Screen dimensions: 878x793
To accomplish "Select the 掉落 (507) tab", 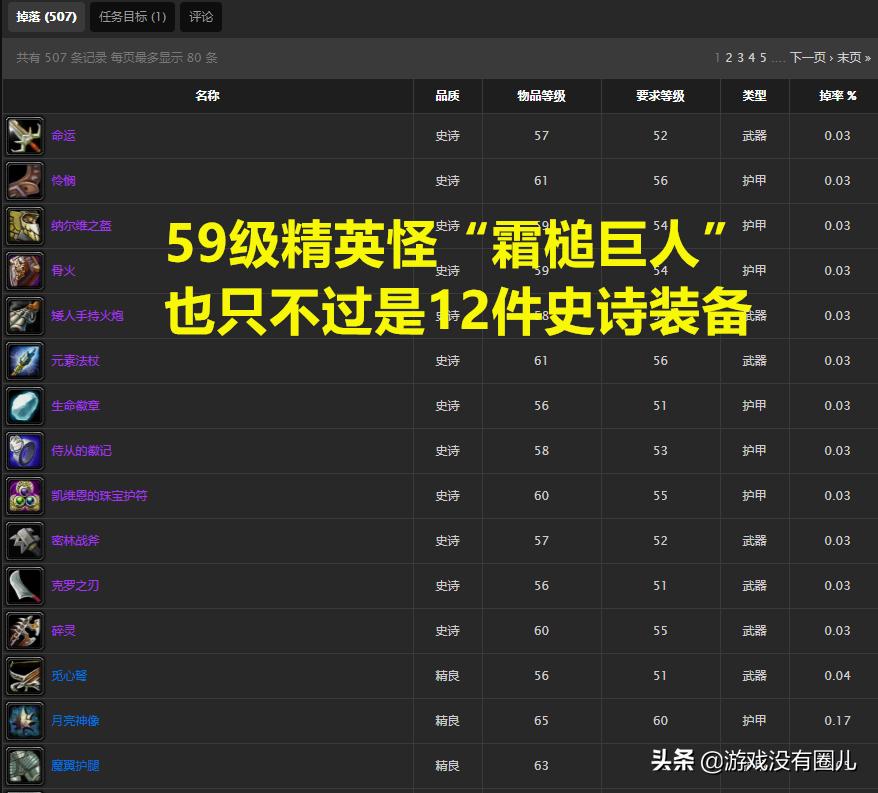I will tap(45, 17).
